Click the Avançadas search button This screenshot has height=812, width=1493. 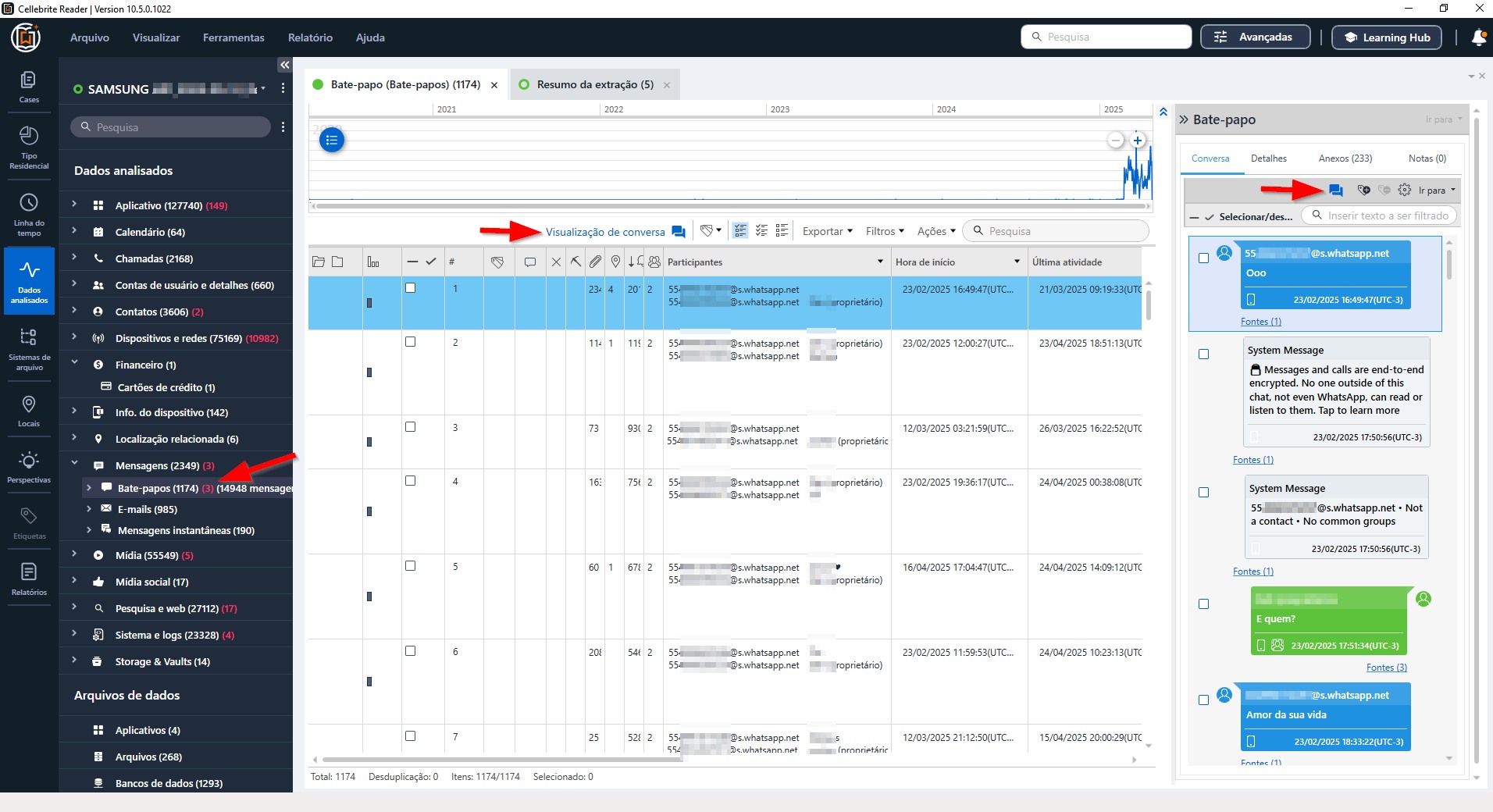[x=1255, y=37]
